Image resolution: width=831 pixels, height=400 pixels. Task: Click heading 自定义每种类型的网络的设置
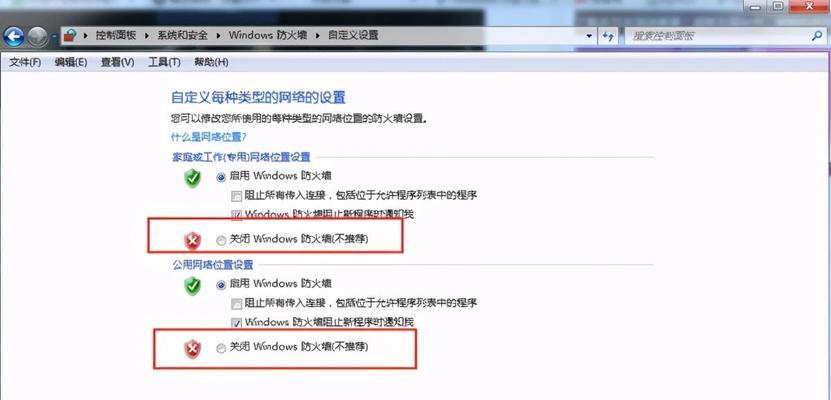pos(258,97)
